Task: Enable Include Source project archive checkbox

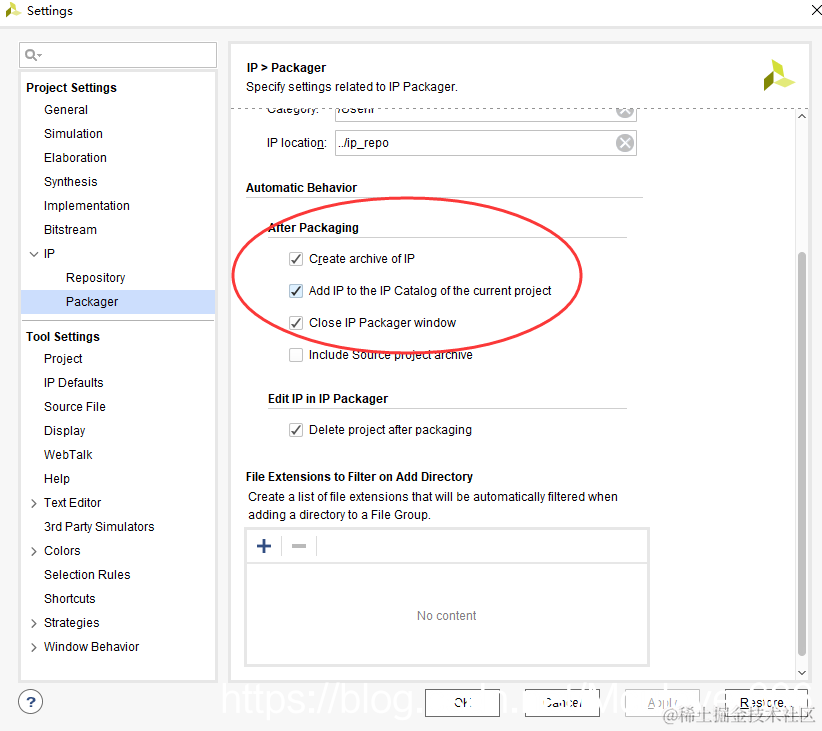Action: (296, 355)
